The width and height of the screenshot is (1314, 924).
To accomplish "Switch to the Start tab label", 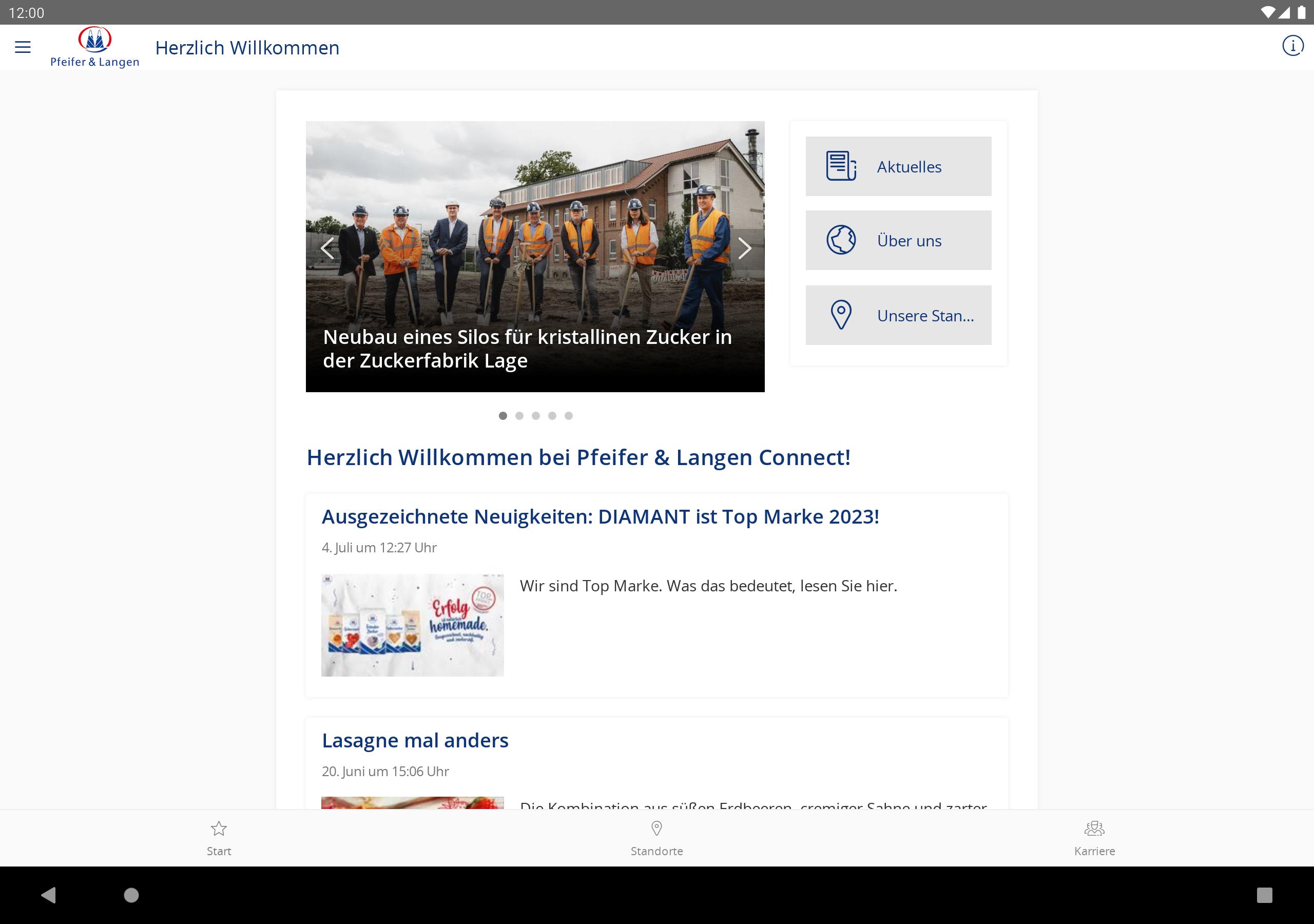I will coord(219,851).
